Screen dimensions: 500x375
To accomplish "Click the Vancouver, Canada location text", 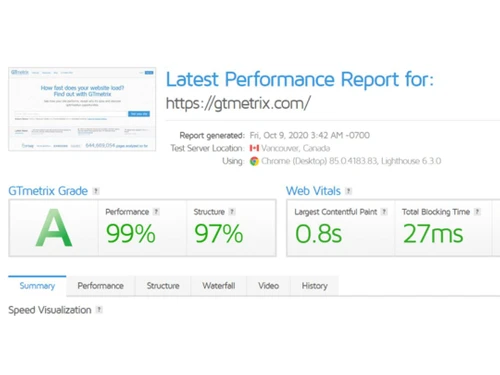I will 296,148.
